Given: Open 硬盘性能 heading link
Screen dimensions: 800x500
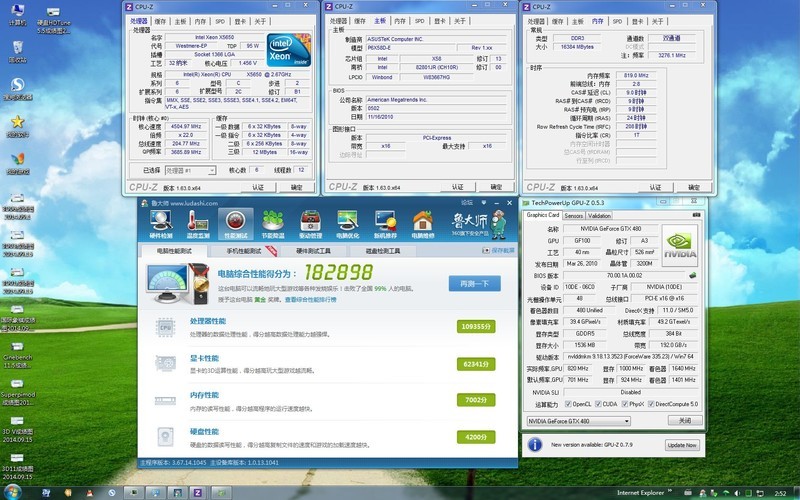Looking at the screenshot, I should (204, 432).
